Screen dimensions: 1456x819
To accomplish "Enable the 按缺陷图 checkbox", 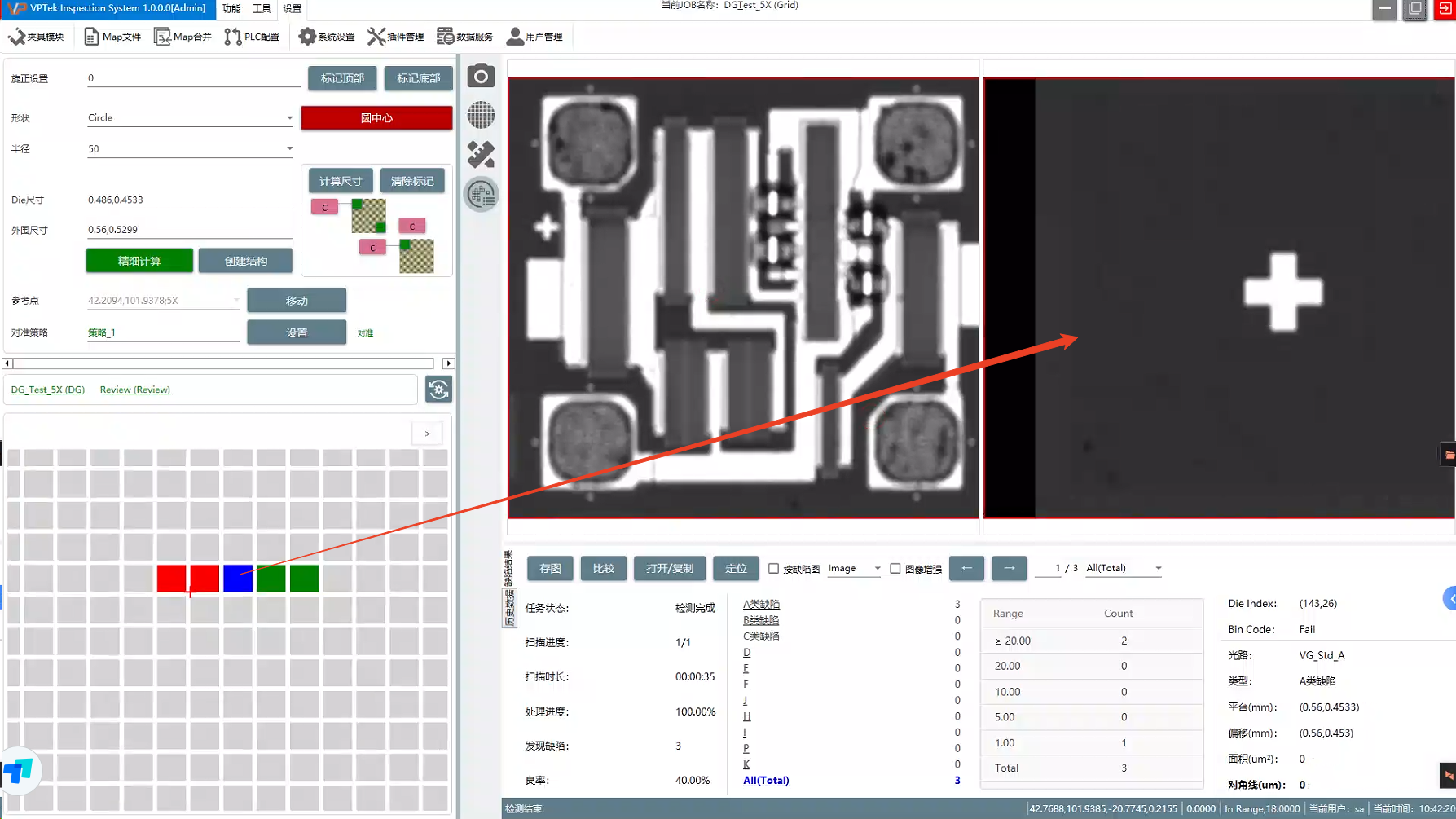I will click(774, 569).
